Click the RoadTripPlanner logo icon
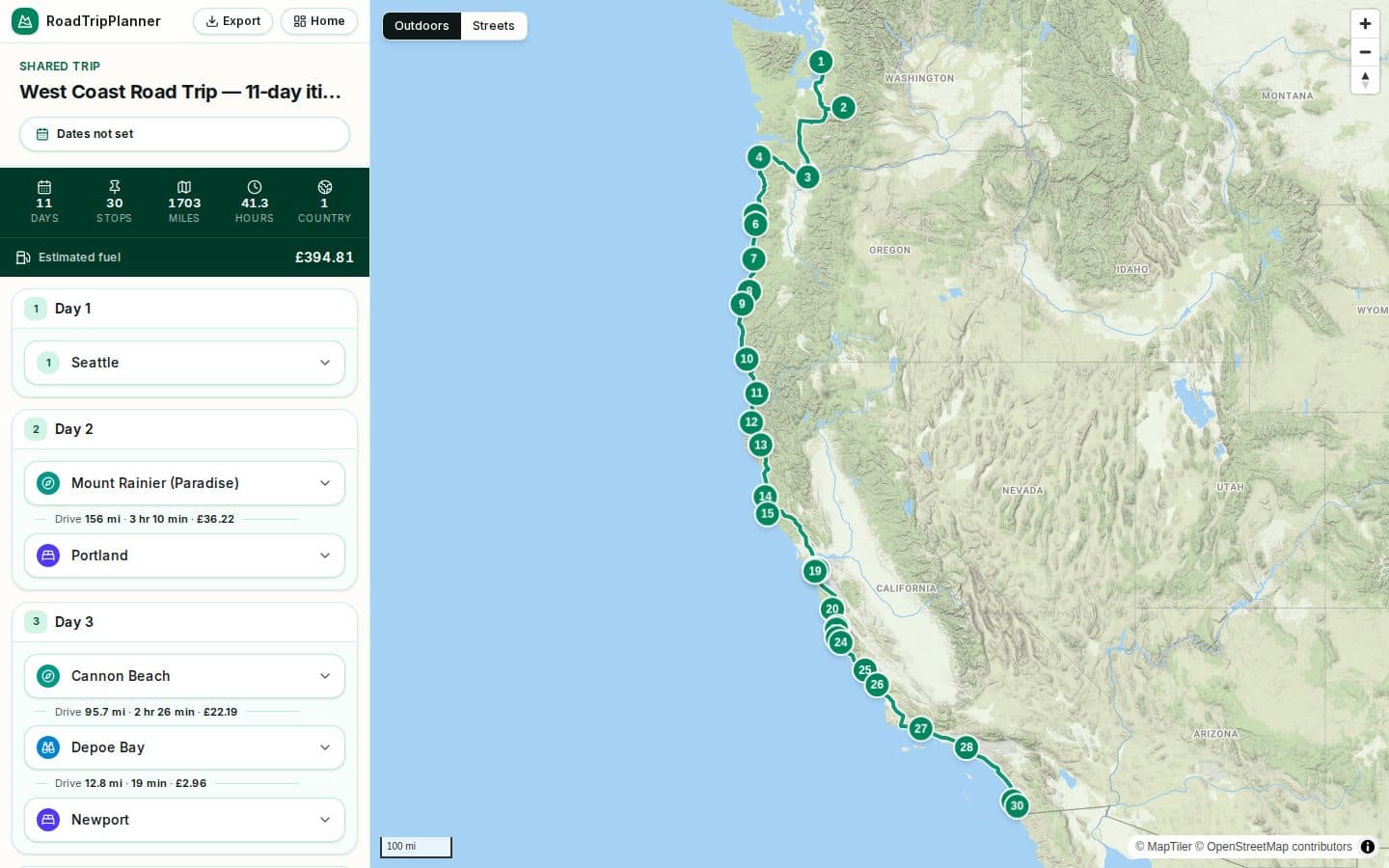Image resolution: width=1389 pixels, height=868 pixels. coord(25,21)
